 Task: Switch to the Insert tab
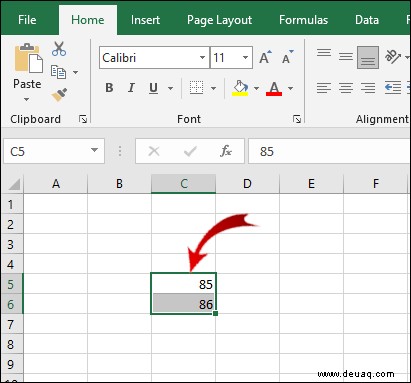pyautogui.click(x=145, y=20)
